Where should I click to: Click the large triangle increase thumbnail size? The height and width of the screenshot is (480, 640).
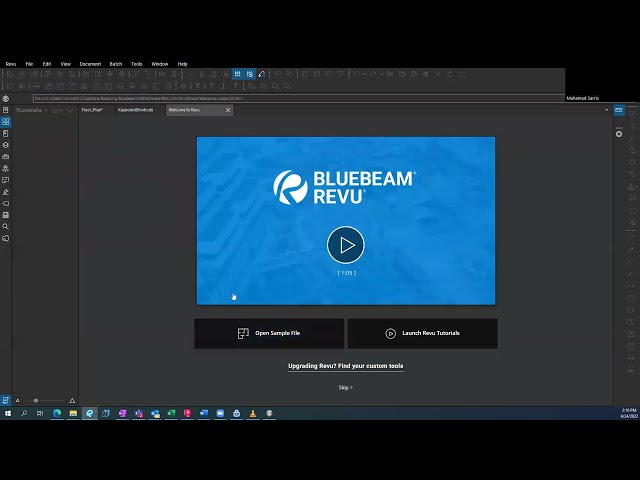72,400
